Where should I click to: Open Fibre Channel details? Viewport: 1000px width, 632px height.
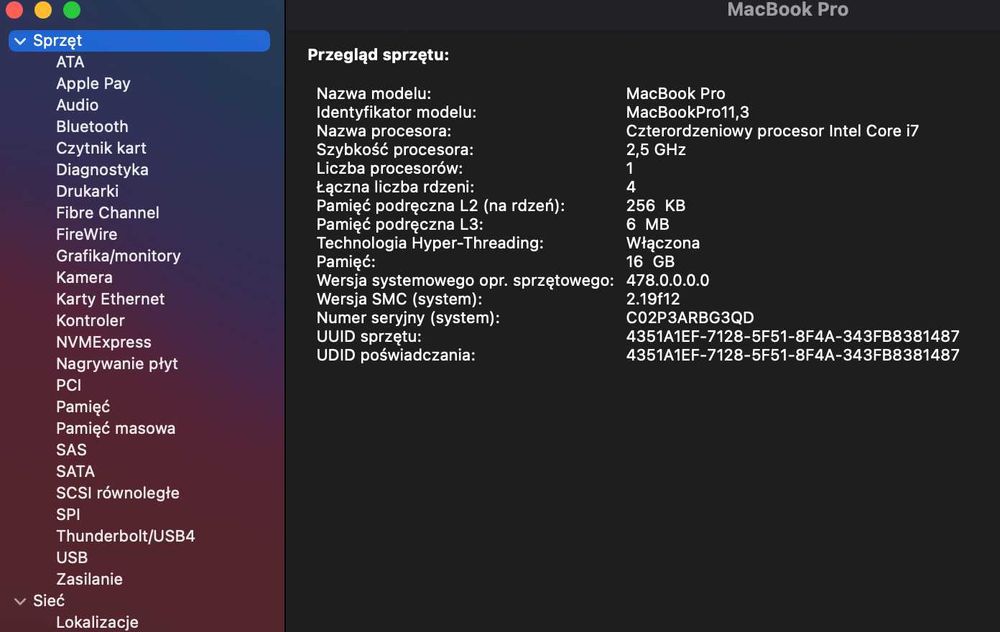[108, 213]
